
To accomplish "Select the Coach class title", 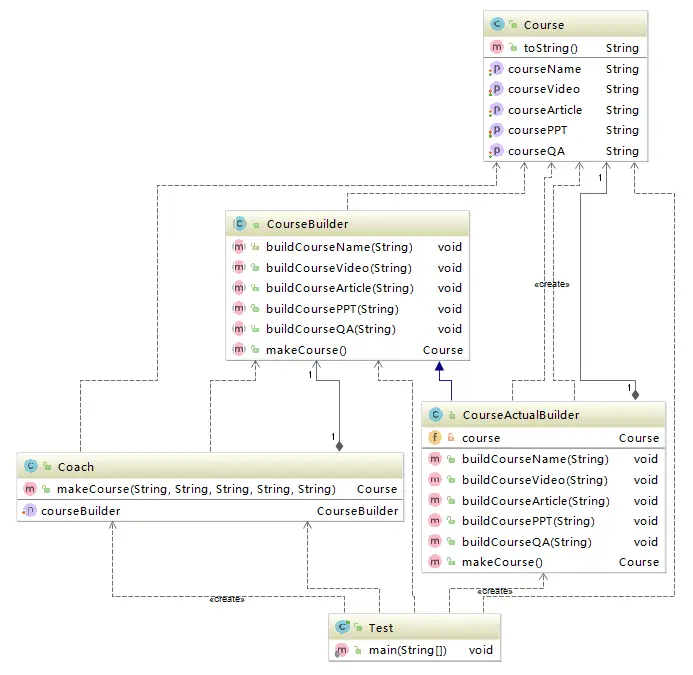I will coord(76,467).
